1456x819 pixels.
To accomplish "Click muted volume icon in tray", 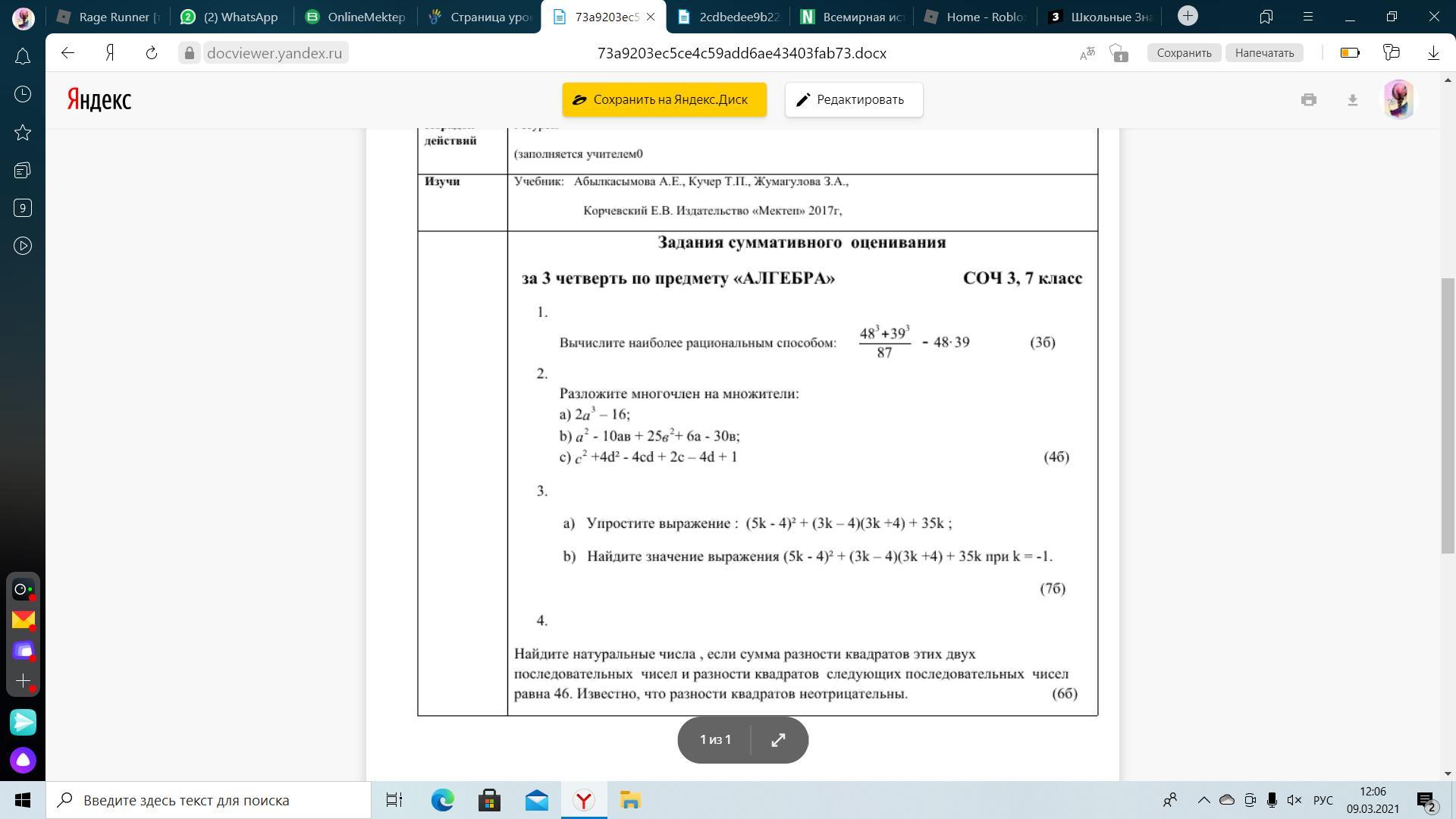I will [x=1294, y=800].
